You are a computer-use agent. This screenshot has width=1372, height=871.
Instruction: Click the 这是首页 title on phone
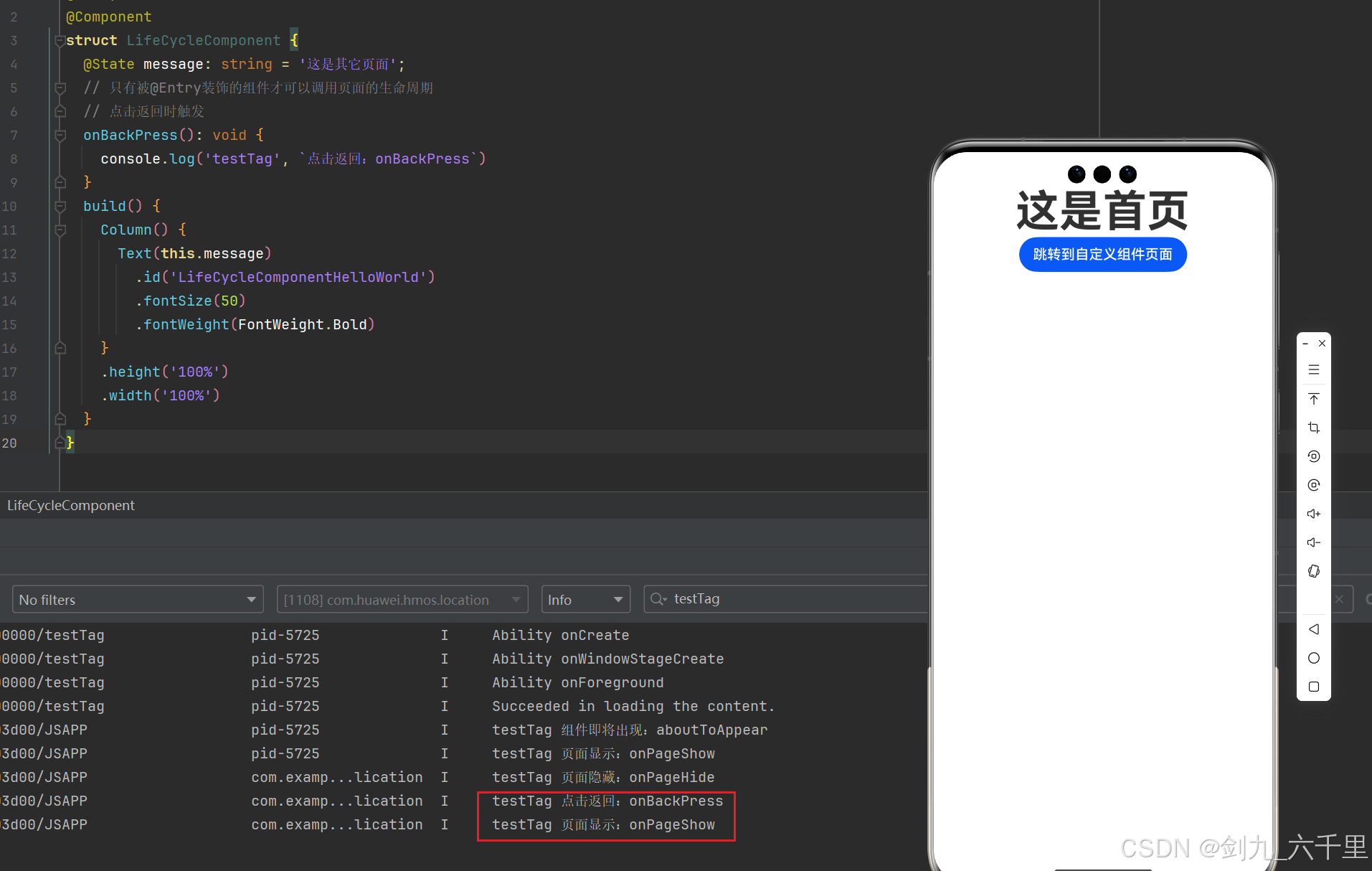1102,211
